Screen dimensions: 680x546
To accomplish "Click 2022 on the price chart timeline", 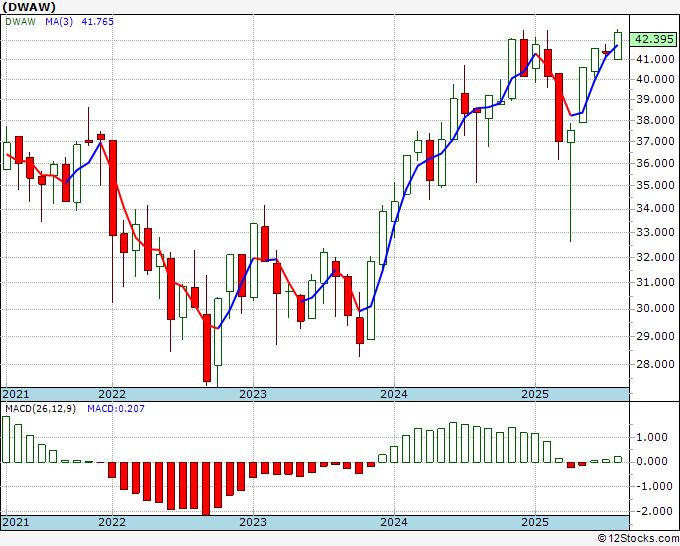I will point(112,394).
